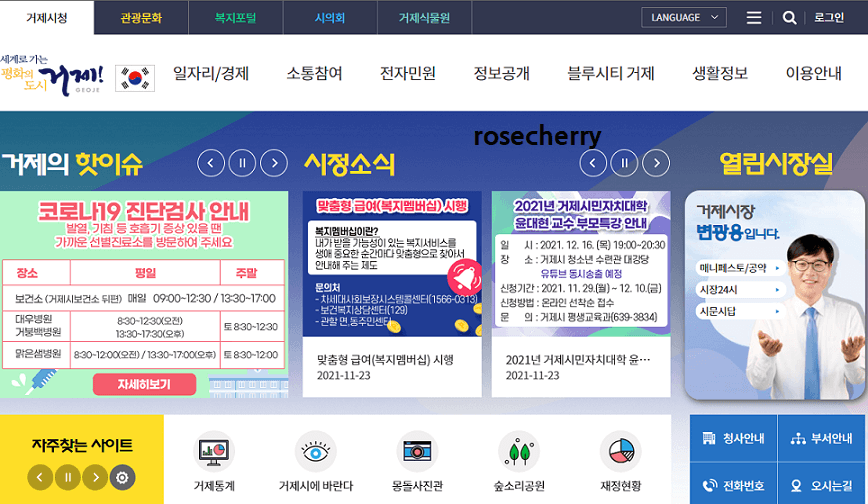Select the 거제시청 top tab

(47, 18)
